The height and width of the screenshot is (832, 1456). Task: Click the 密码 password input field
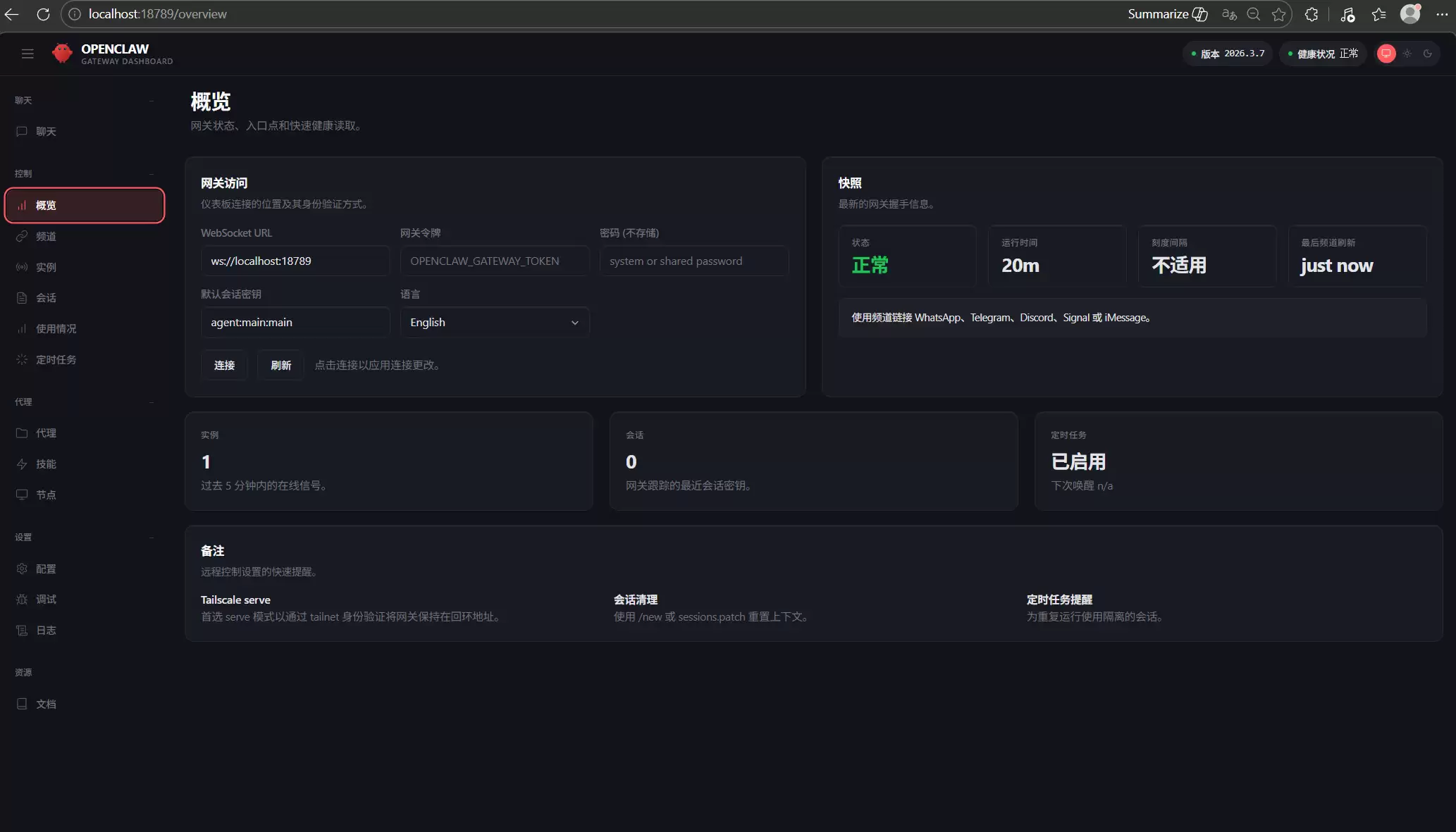point(693,261)
